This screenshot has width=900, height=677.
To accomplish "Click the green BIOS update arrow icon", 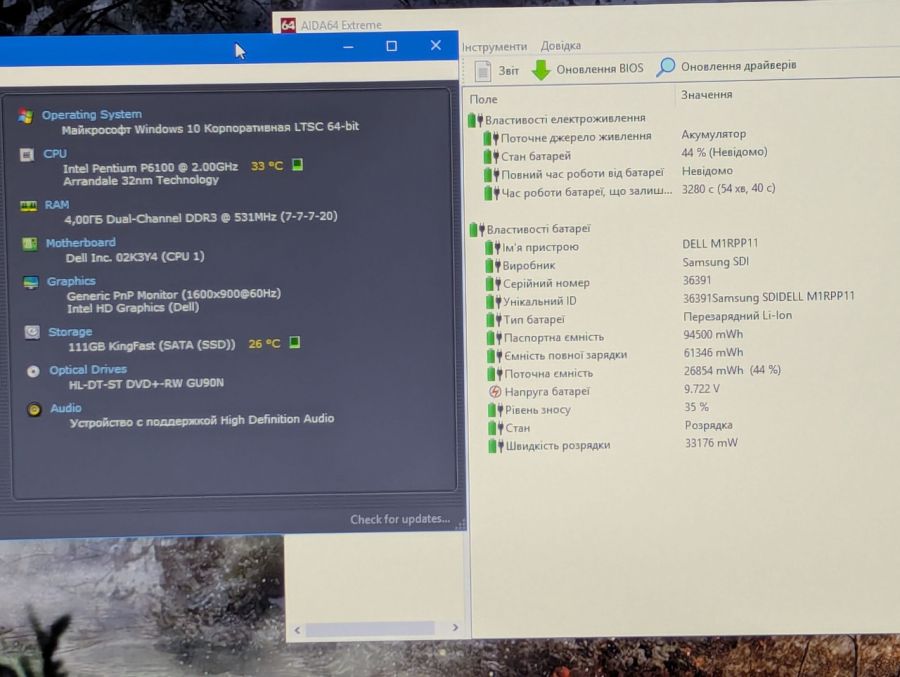I will pos(541,69).
